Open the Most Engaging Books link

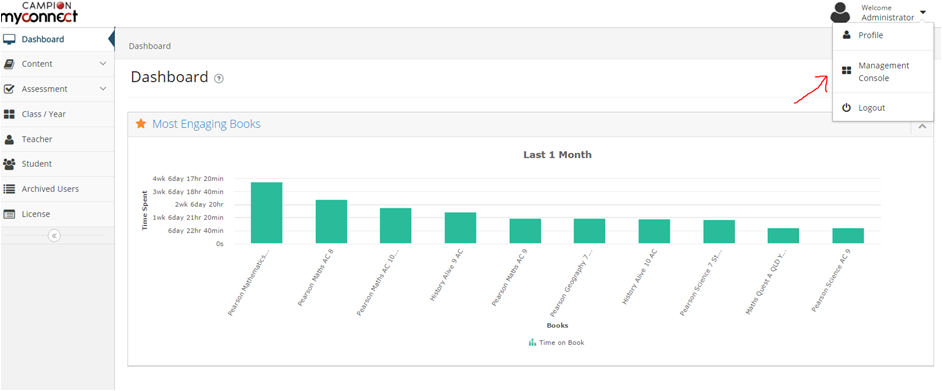click(x=206, y=124)
